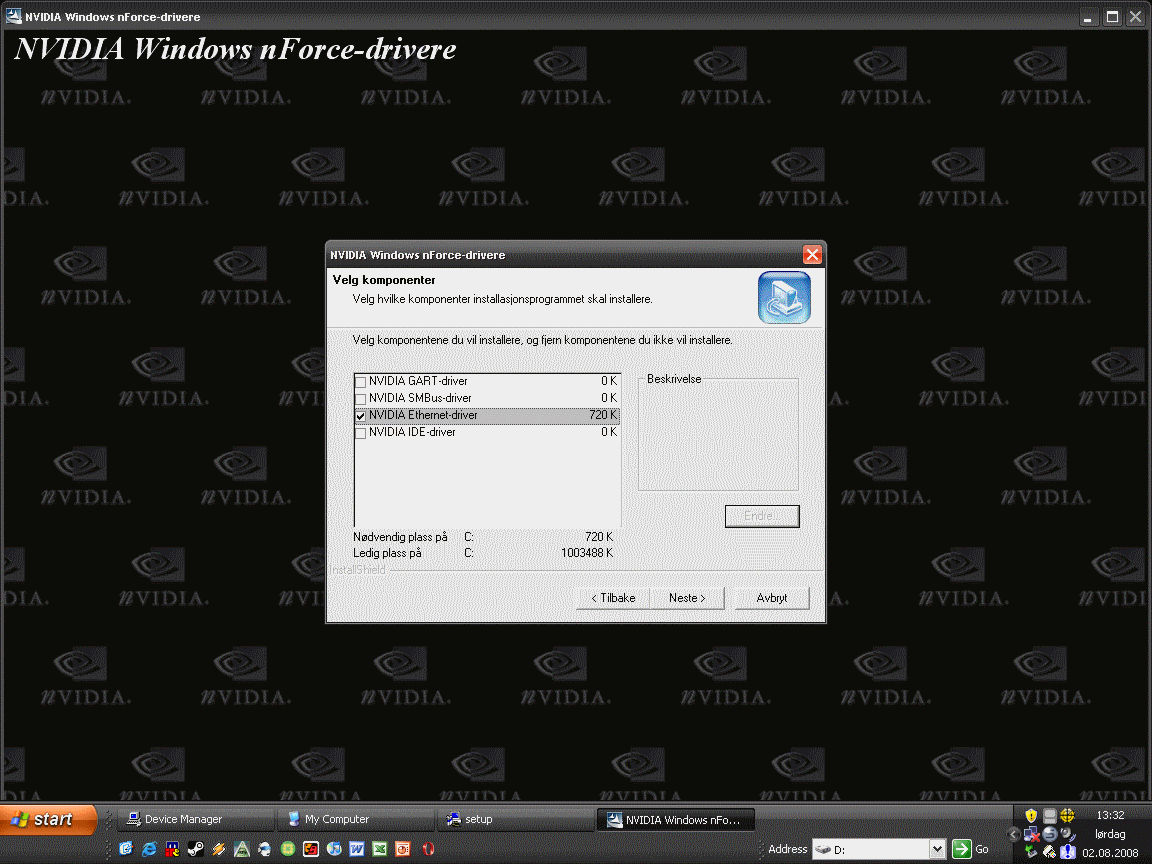Open the globe icon next to pyramid in quick launch
Viewport: 1152px width, 864px height.
pos(264,849)
